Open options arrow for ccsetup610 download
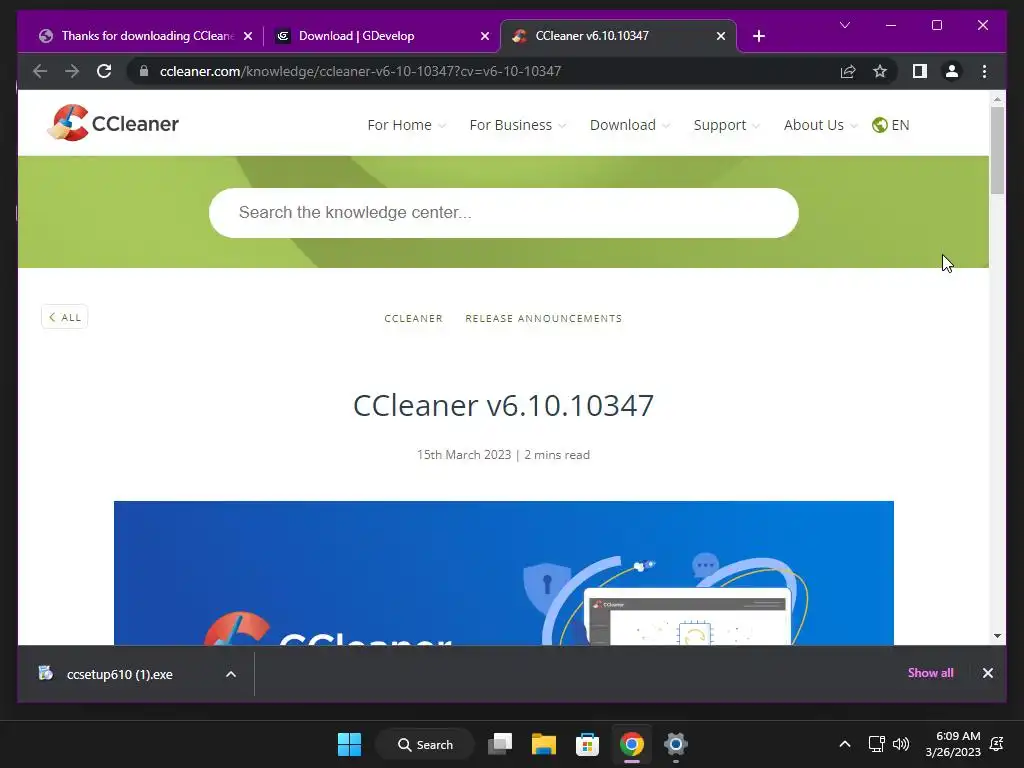 [x=231, y=674]
